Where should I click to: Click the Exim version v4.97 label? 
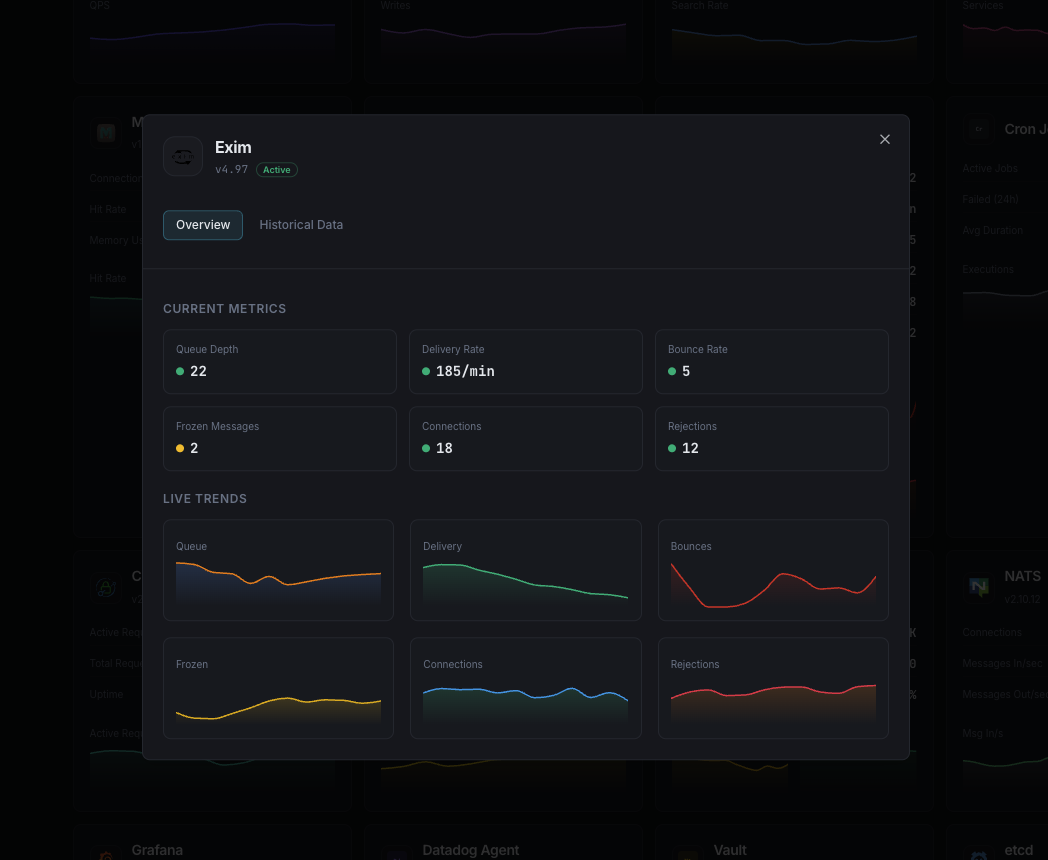231,170
